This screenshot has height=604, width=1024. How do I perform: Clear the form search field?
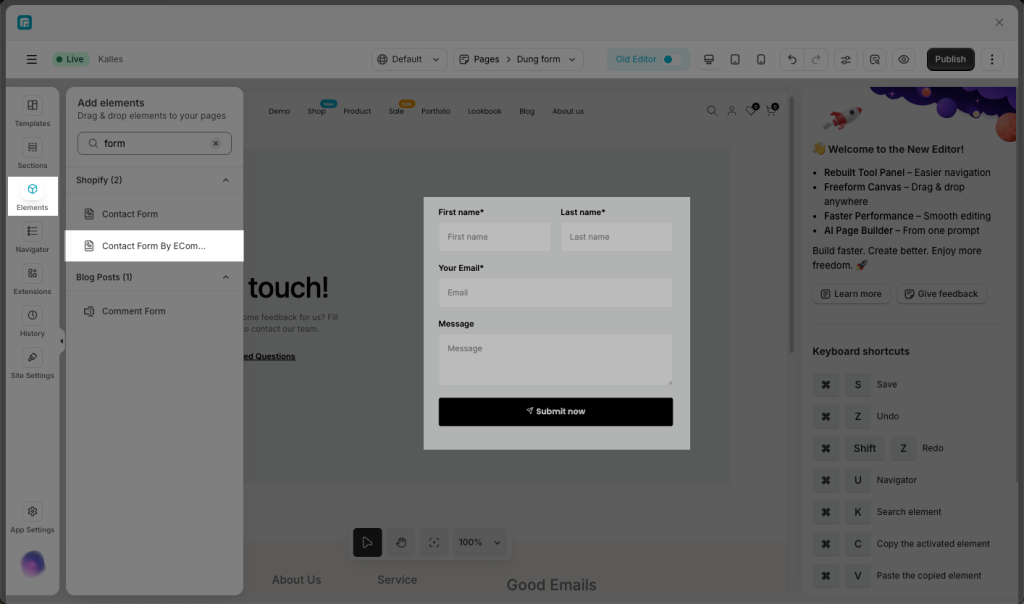click(215, 143)
